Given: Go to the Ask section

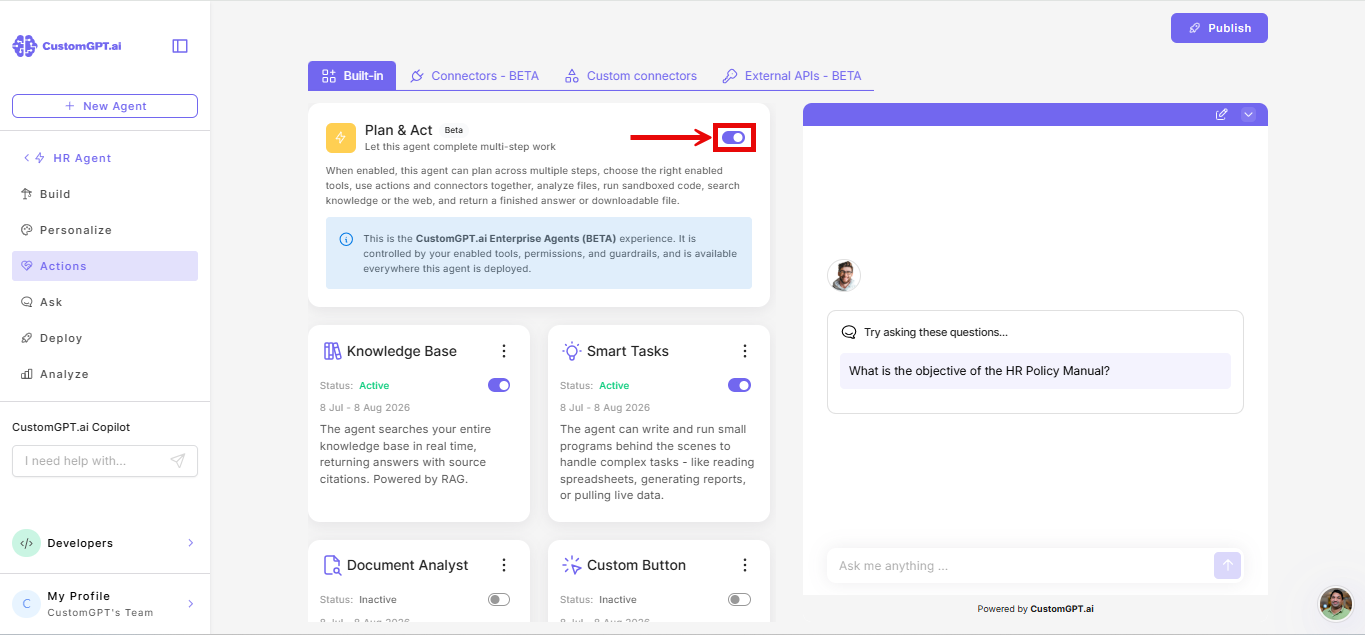Looking at the screenshot, I should pos(105,302).
